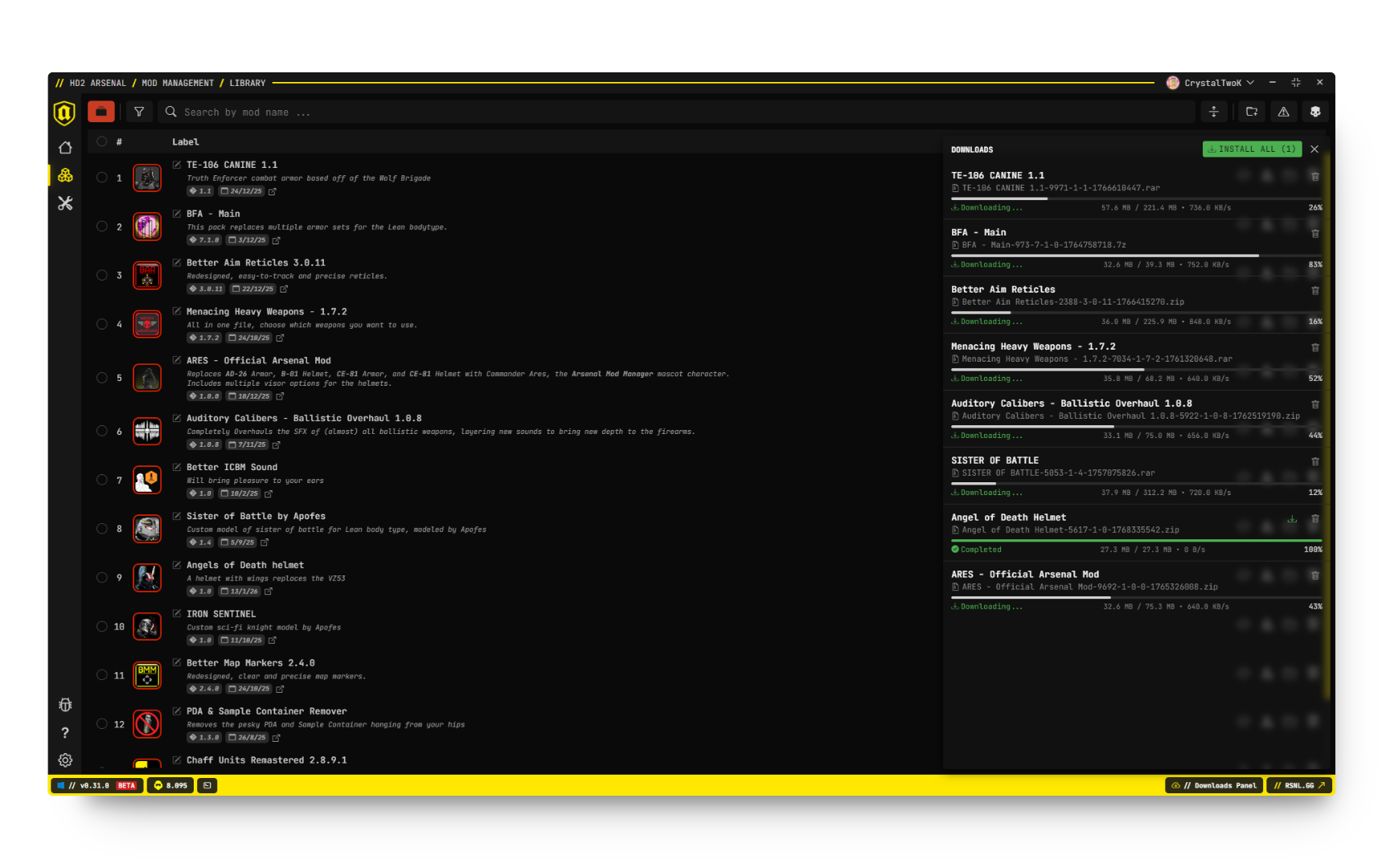Open the filter funnel icon next to search

coord(139,112)
